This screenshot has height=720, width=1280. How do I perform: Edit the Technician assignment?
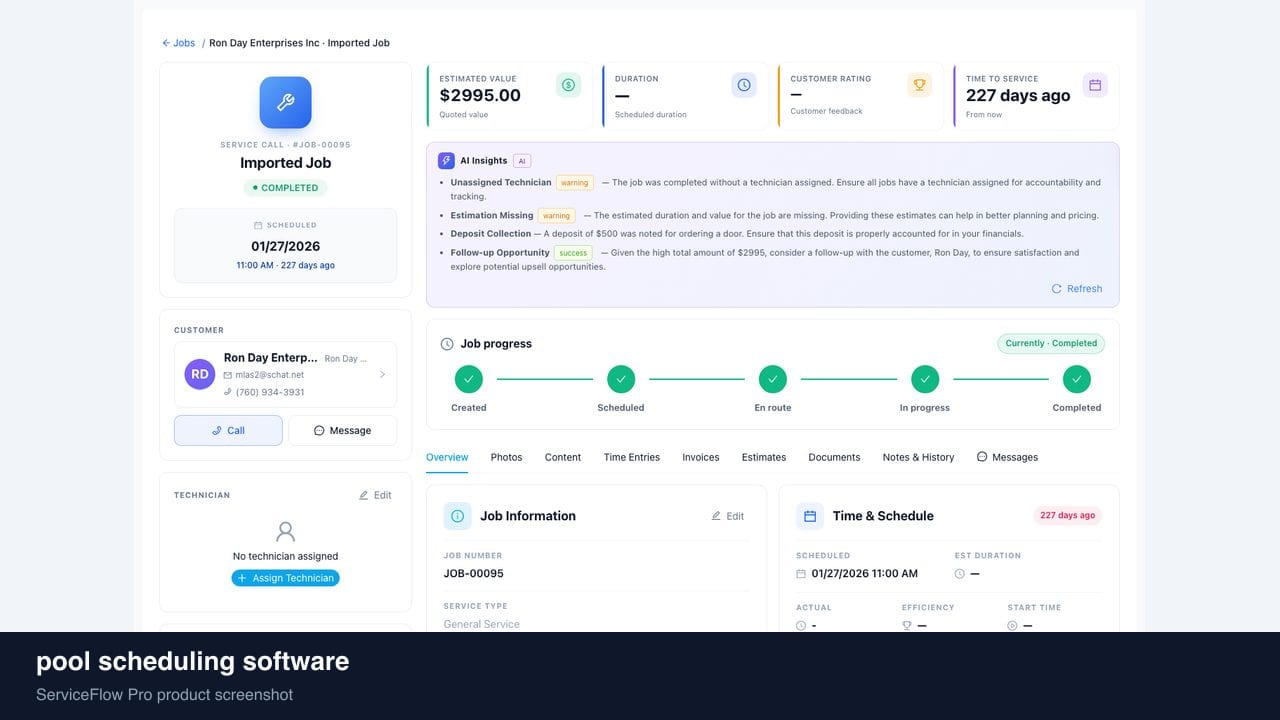pos(375,495)
